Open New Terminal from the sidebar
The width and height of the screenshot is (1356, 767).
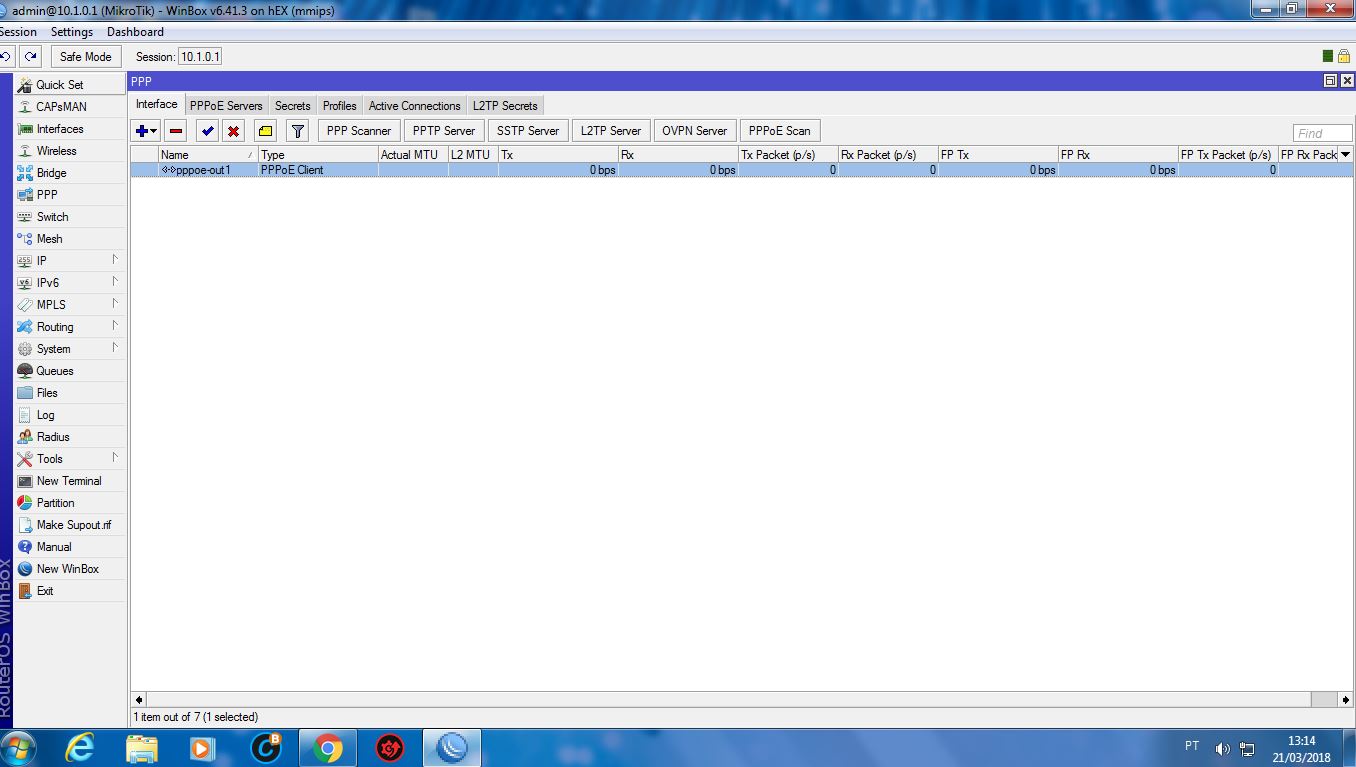click(70, 481)
